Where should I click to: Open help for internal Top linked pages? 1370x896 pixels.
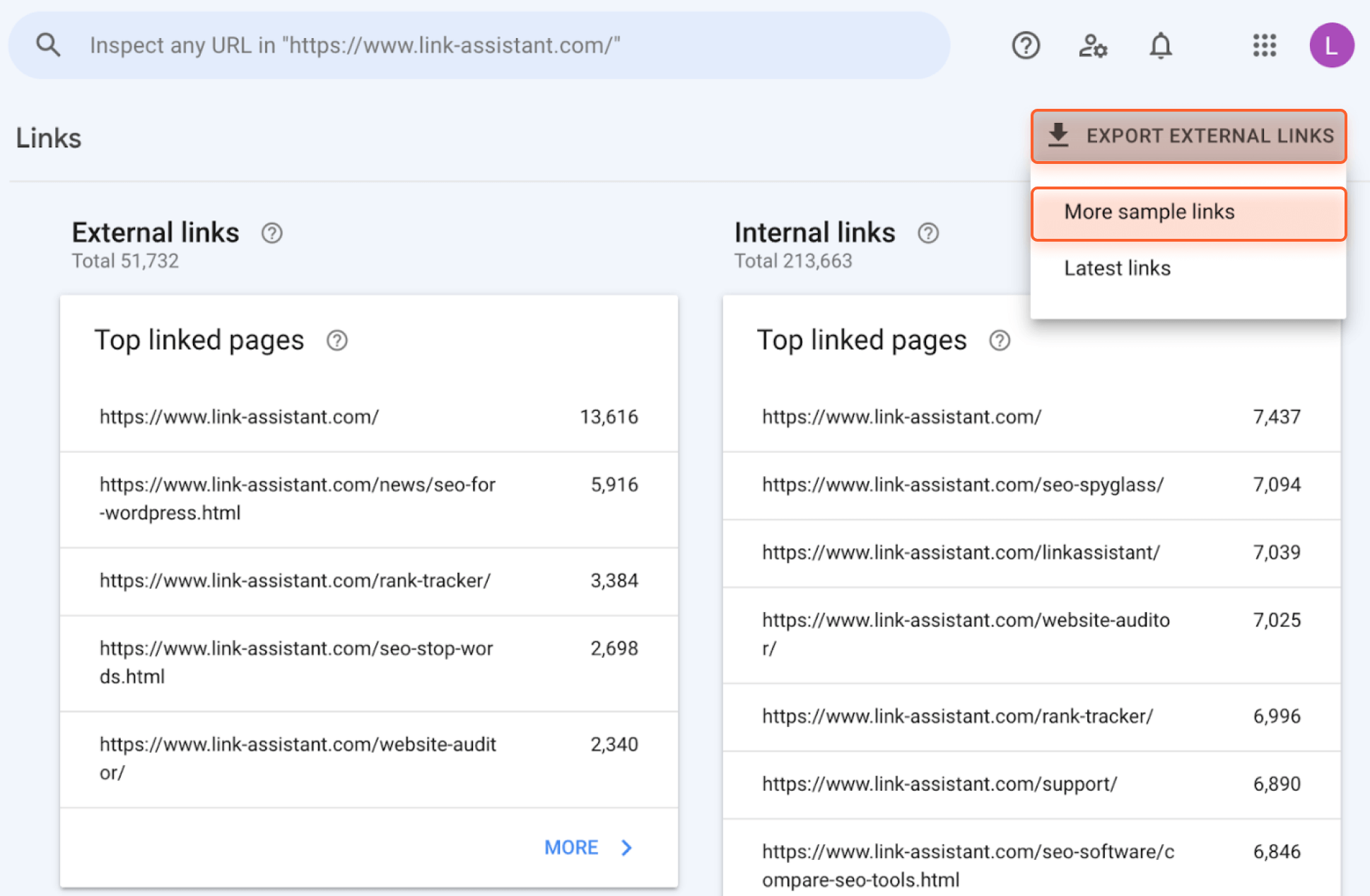1000,341
